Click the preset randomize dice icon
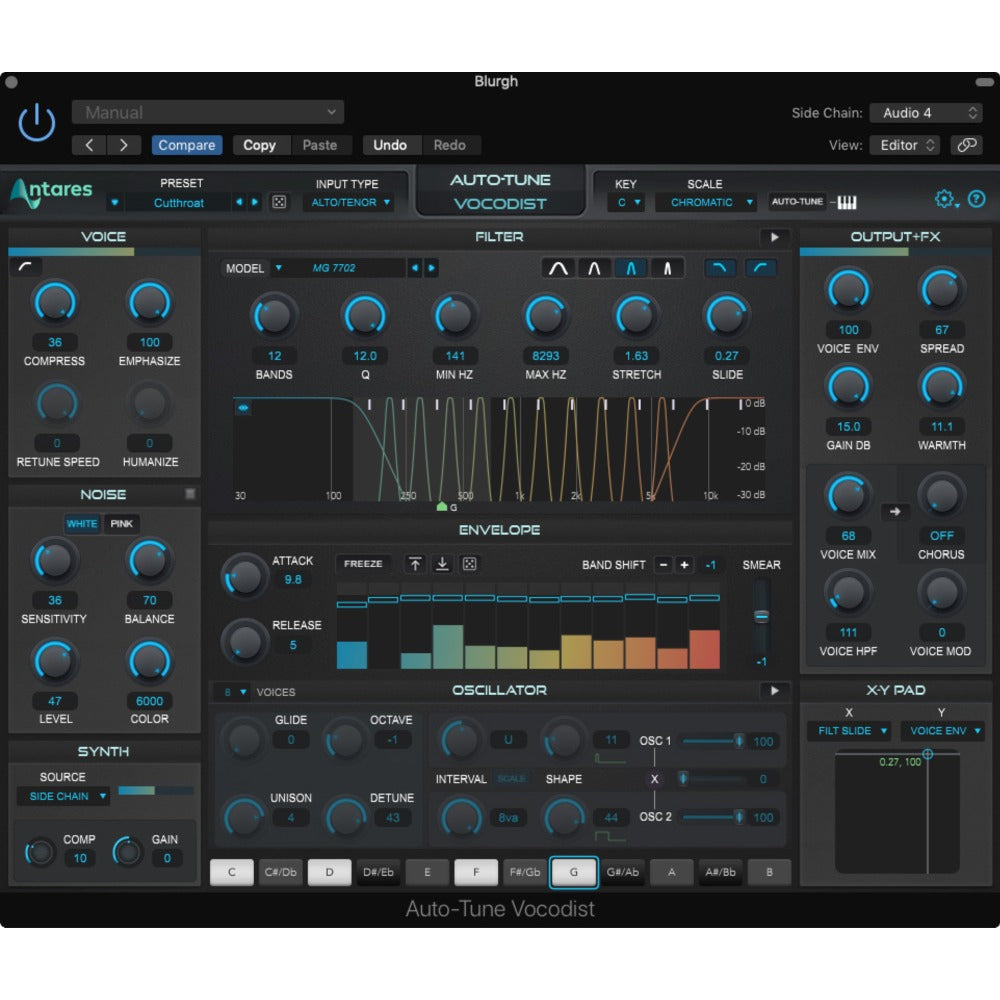The width and height of the screenshot is (1000, 1000). [x=279, y=202]
